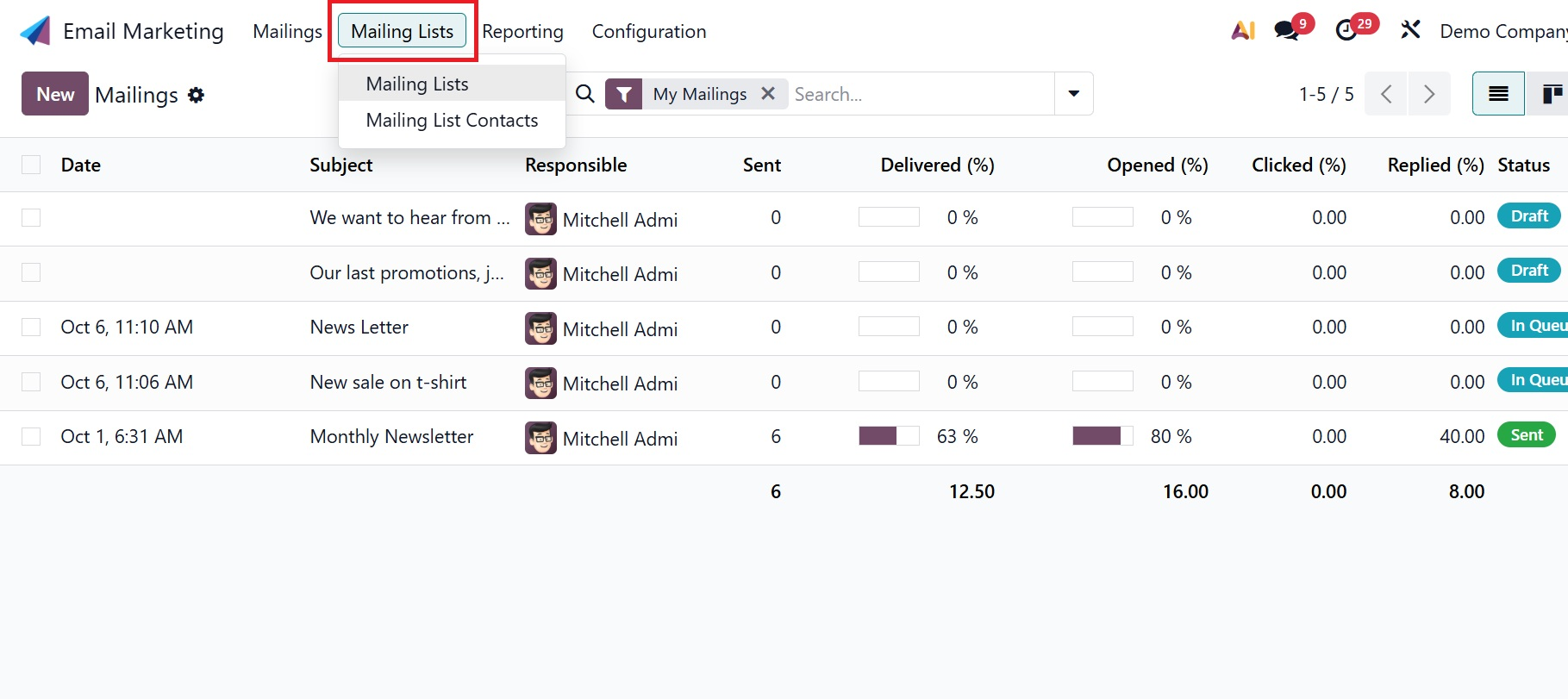
Task: Click the search magnifier icon
Action: click(585, 94)
